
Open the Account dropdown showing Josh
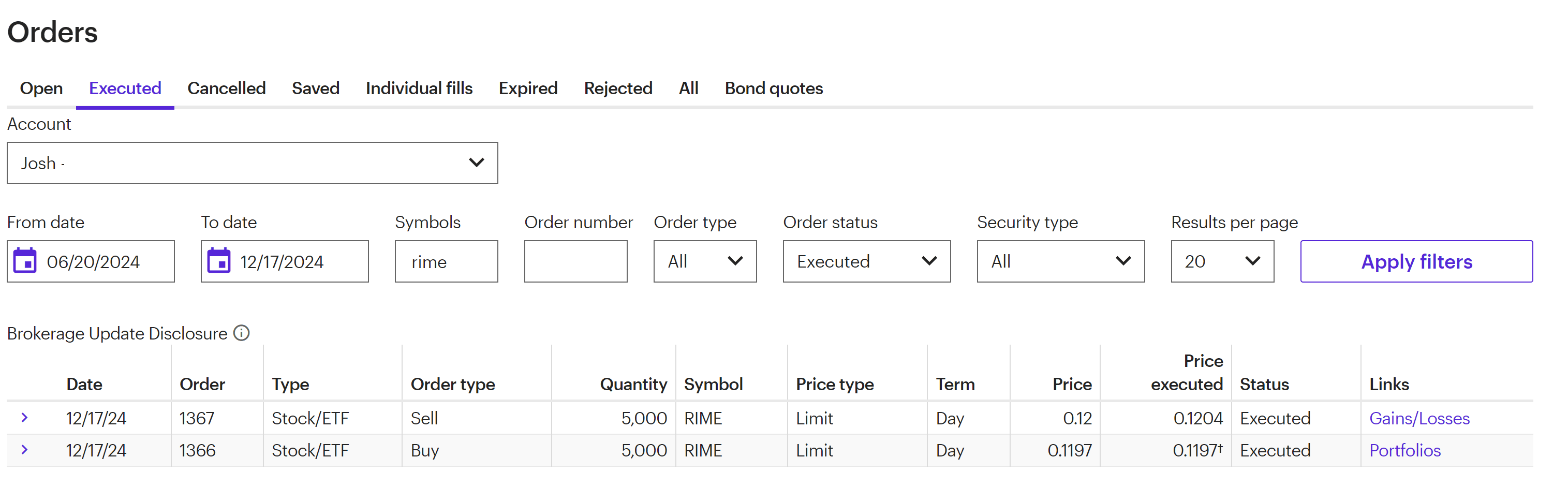(x=252, y=163)
